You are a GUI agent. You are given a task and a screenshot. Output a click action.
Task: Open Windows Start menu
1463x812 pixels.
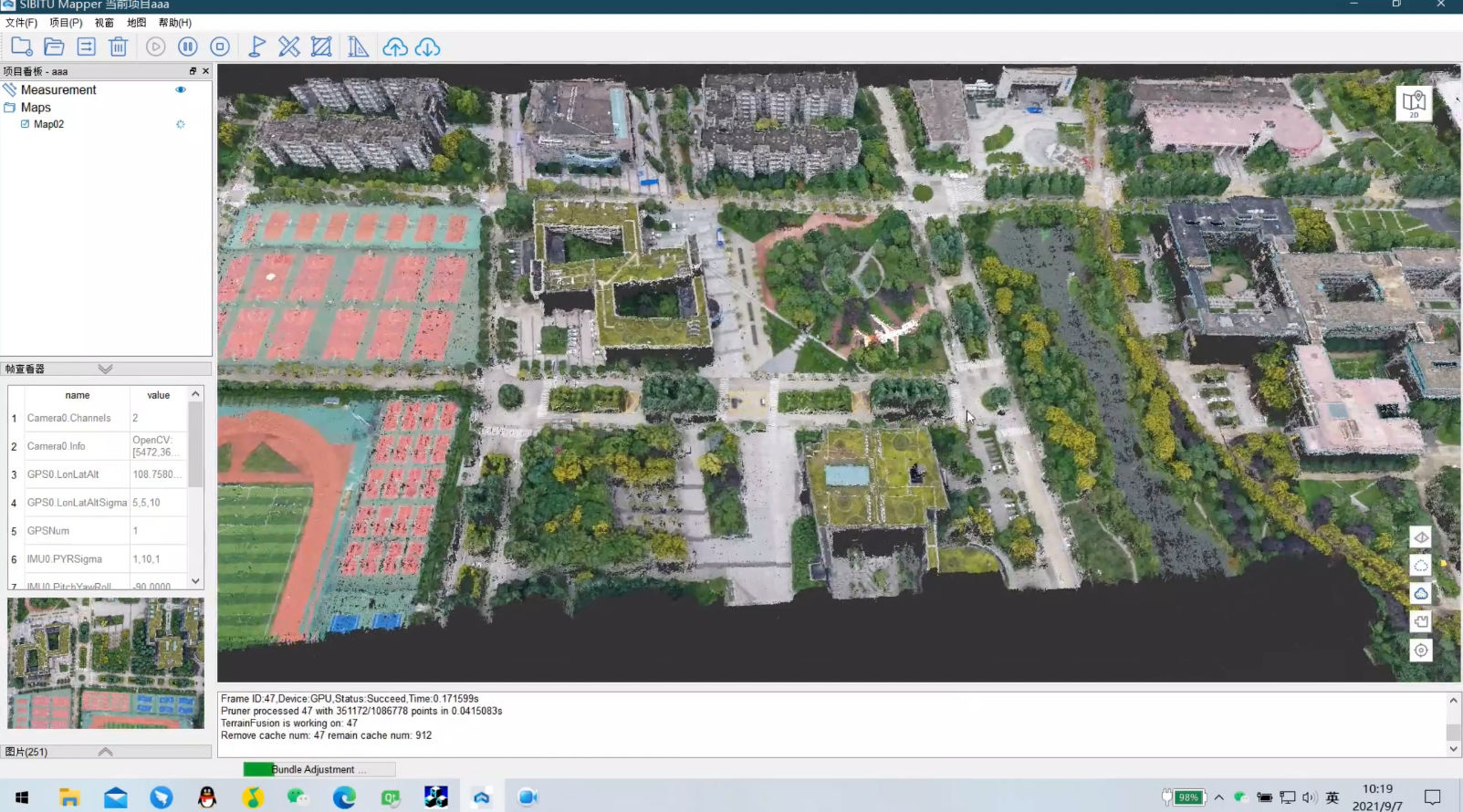tap(22, 797)
